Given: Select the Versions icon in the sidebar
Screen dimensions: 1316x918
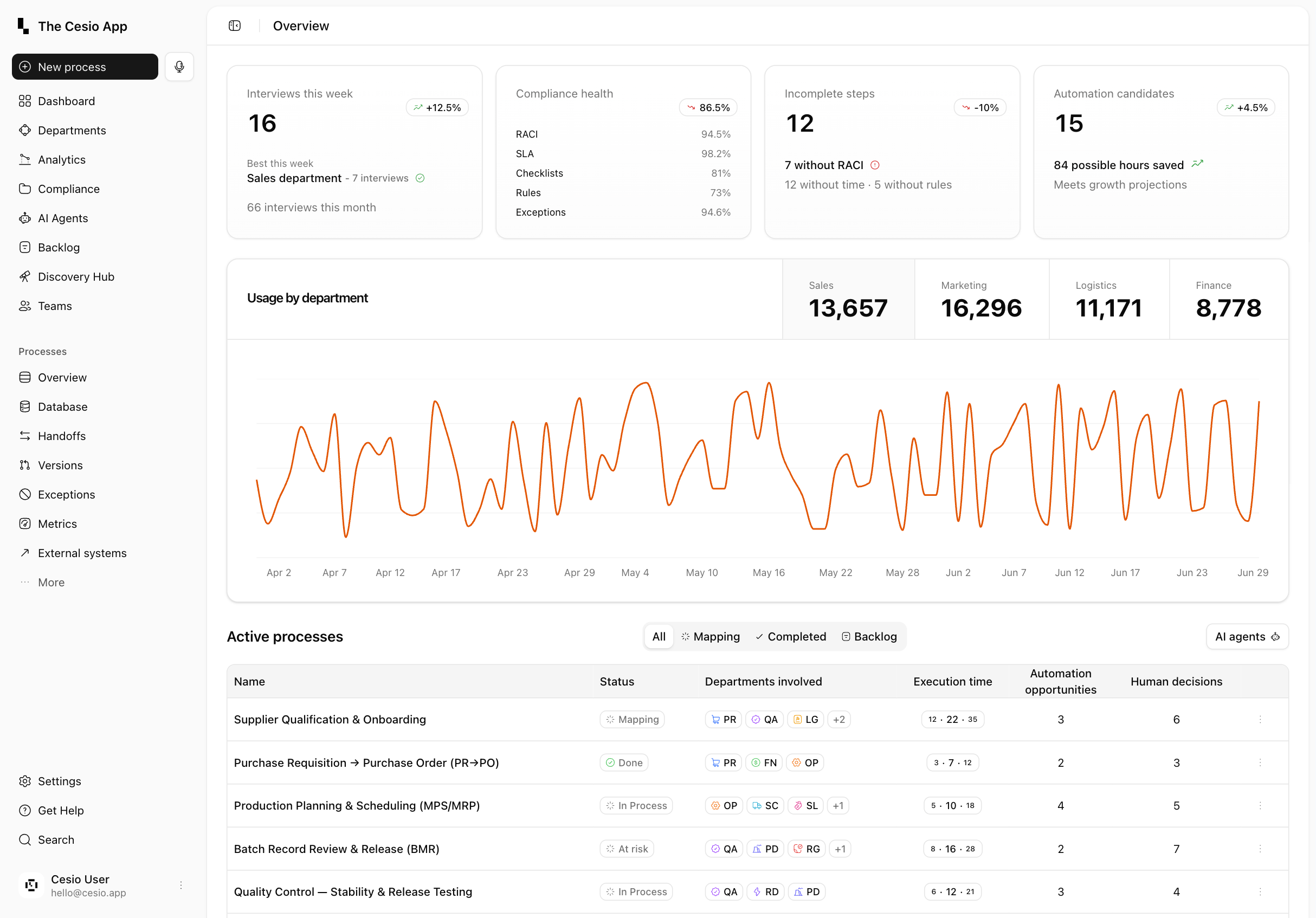Looking at the screenshot, I should (25, 465).
